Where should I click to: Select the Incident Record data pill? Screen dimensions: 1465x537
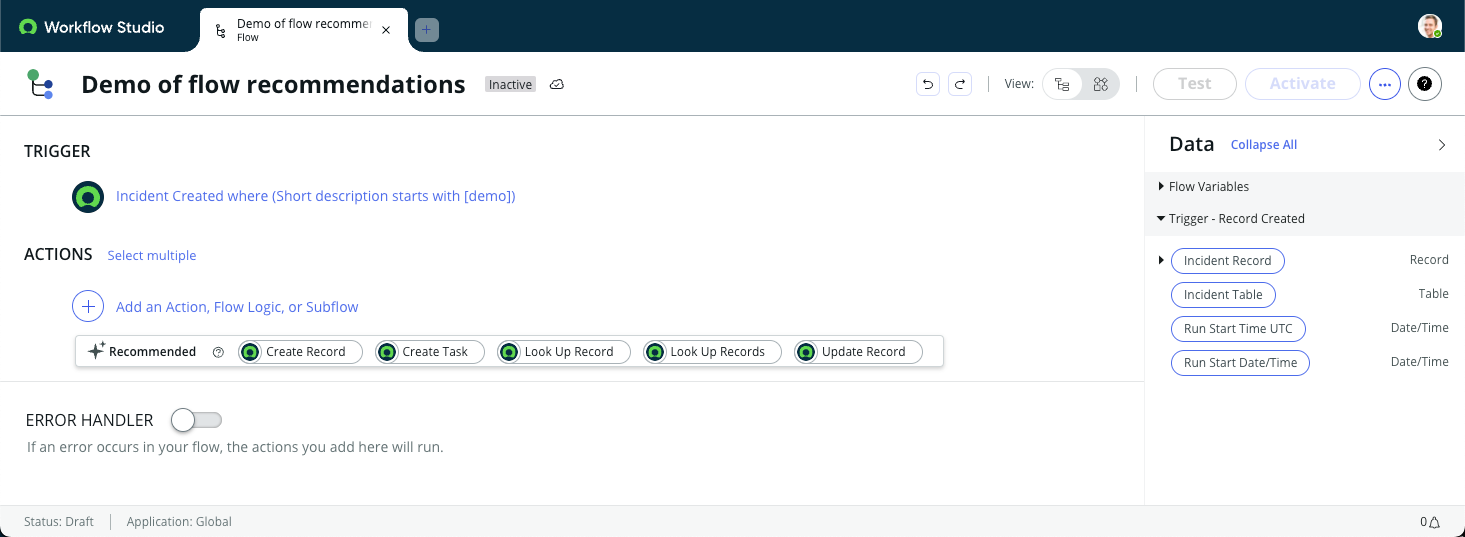(x=1227, y=261)
